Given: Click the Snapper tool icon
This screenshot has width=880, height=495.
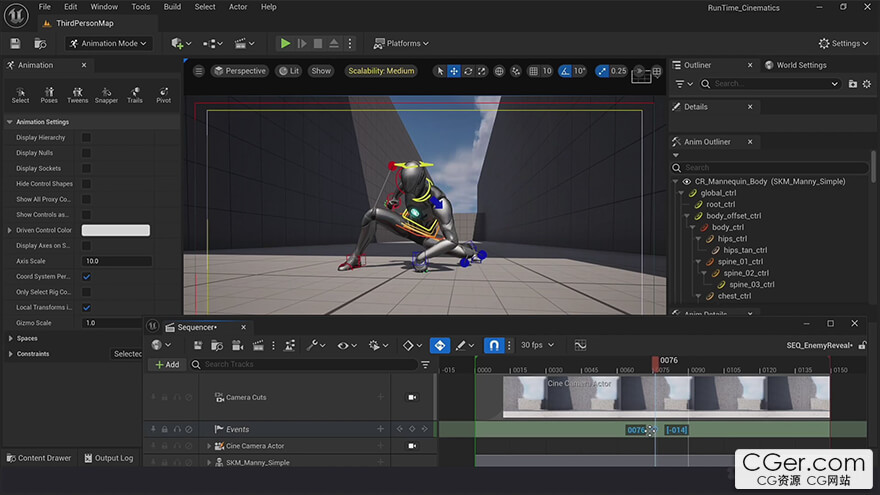Looking at the screenshot, I should (x=106, y=94).
